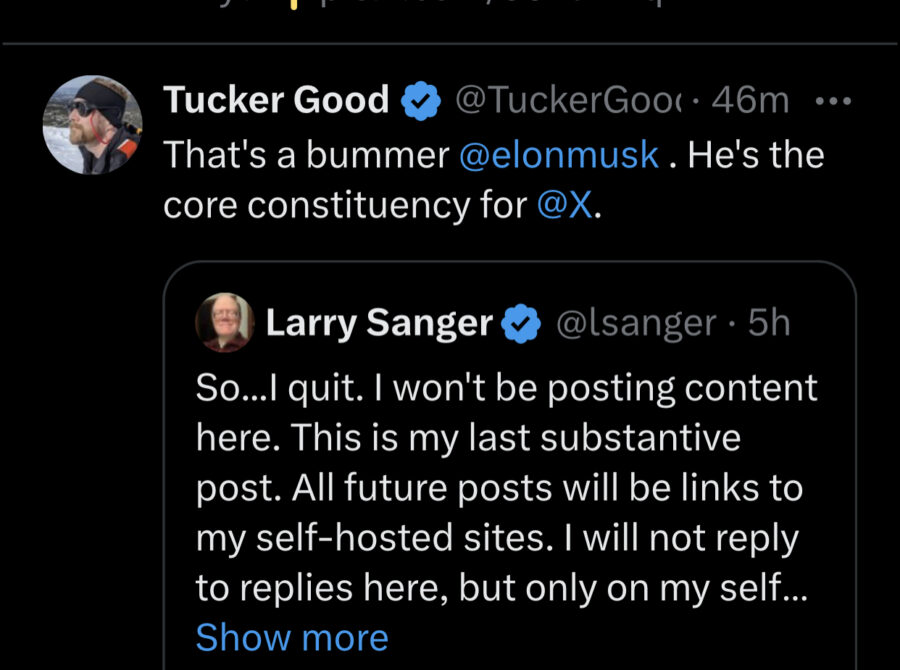Click the 5h timestamp on quoted post
Viewport: 900px width, 670px height.
point(769,324)
